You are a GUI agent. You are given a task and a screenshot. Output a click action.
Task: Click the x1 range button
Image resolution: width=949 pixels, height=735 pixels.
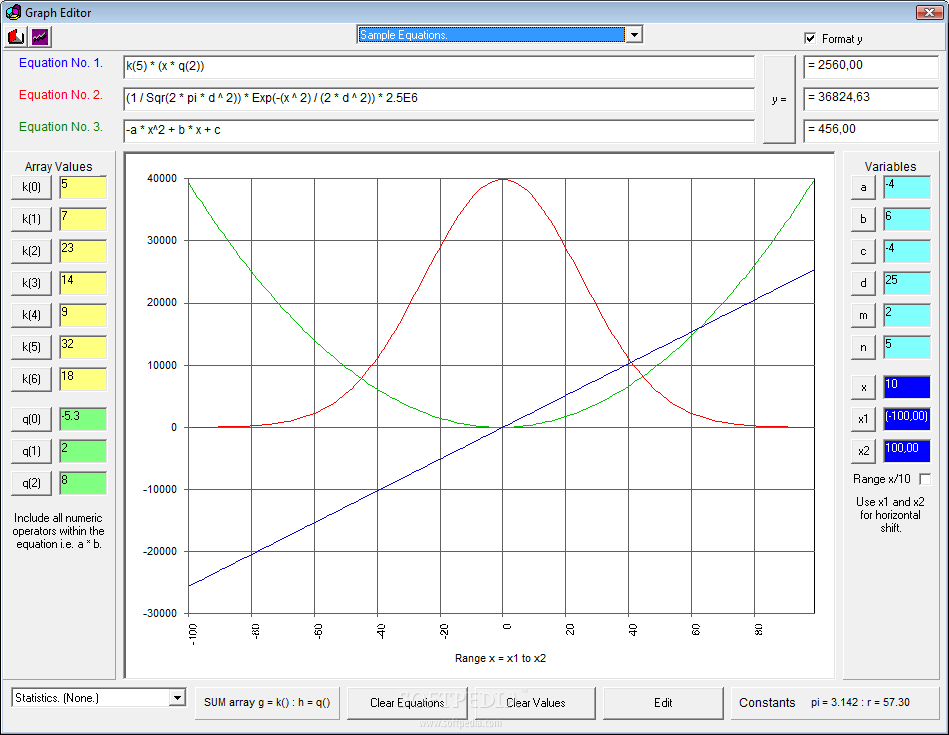tap(864, 419)
